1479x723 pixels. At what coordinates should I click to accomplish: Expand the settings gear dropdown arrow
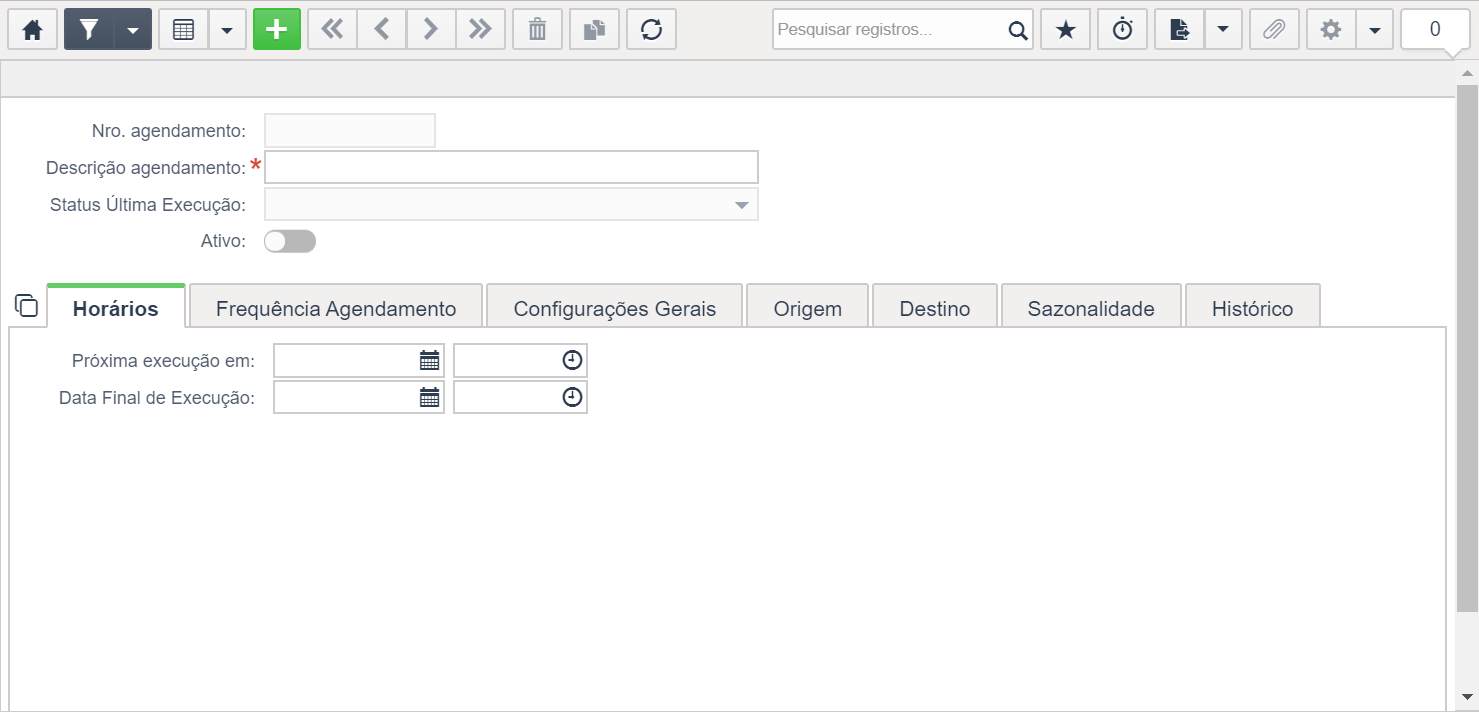(x=1375, y=30)
